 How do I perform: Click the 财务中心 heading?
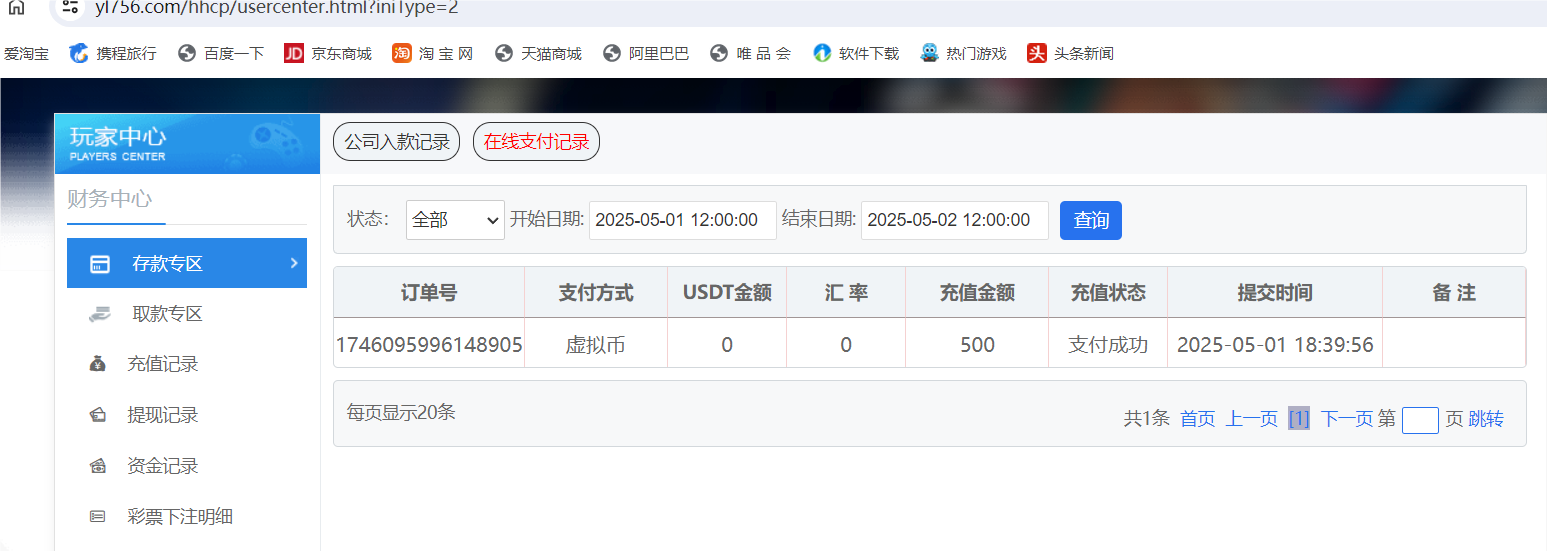110,198
